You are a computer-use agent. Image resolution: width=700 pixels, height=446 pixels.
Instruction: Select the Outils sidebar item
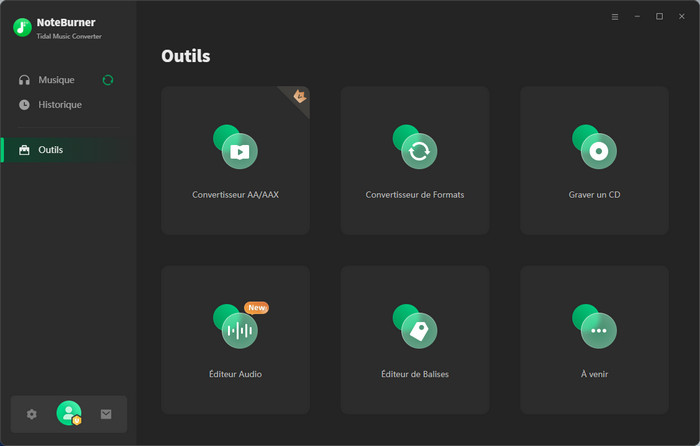50,150
